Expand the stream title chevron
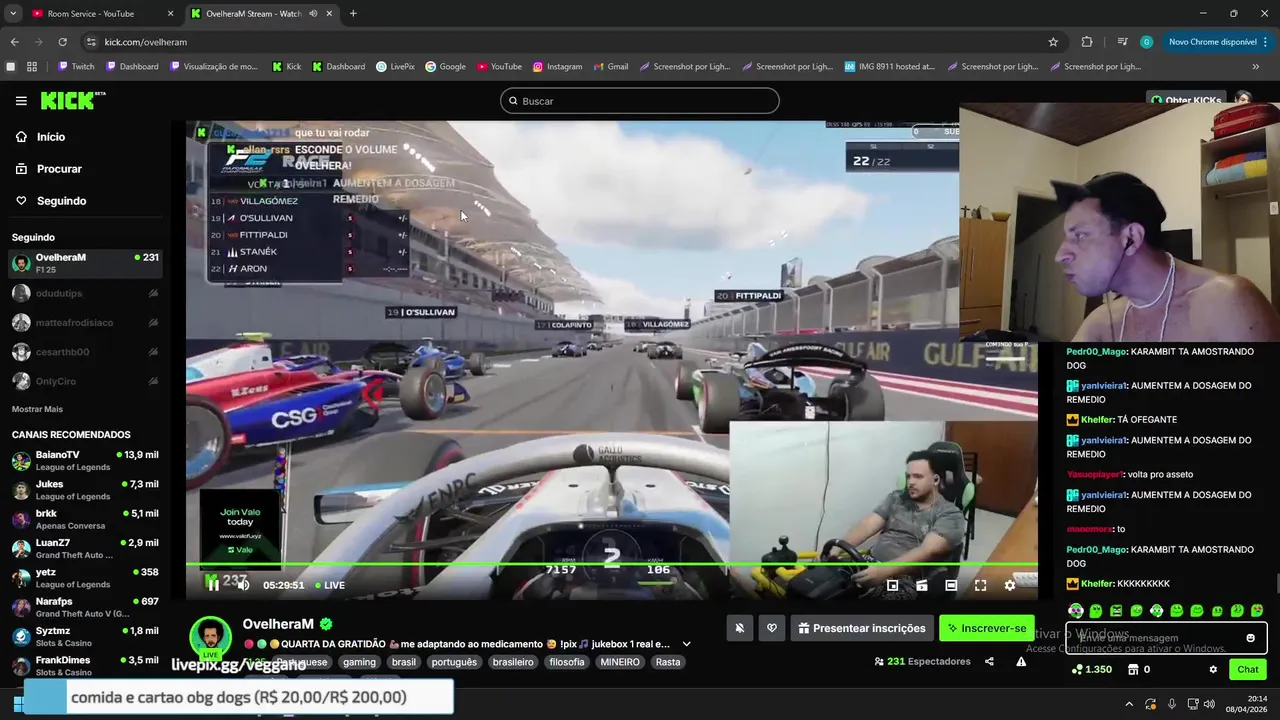Image resolution: width=1280 pixels, height=720 pixels. (686, 644)
